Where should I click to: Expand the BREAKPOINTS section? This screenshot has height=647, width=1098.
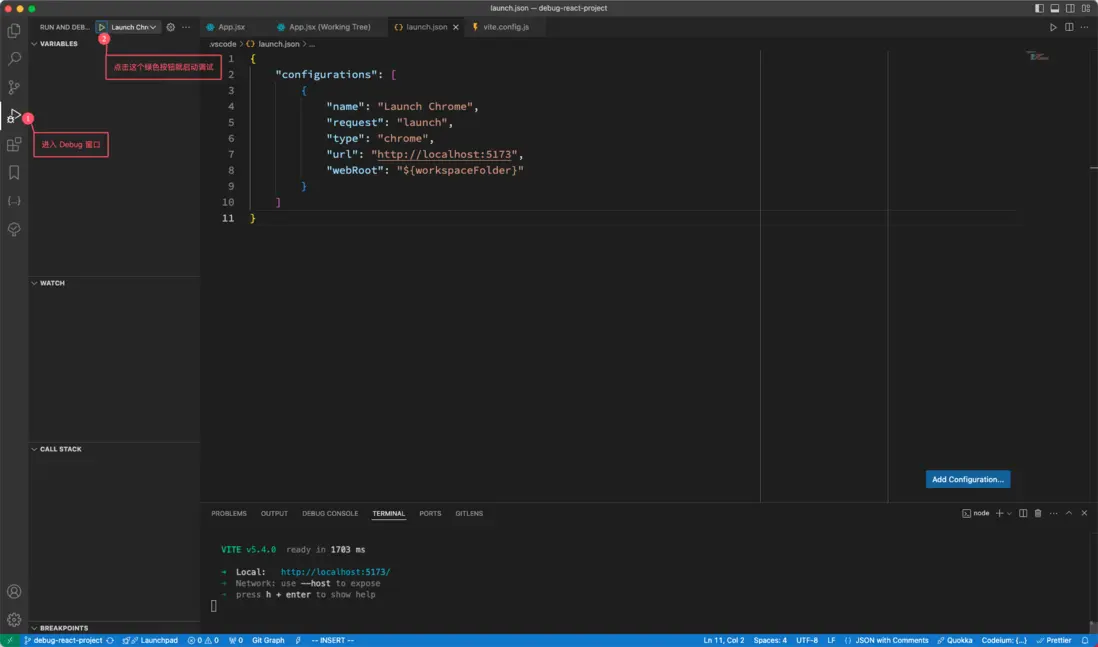click(63, 628)
